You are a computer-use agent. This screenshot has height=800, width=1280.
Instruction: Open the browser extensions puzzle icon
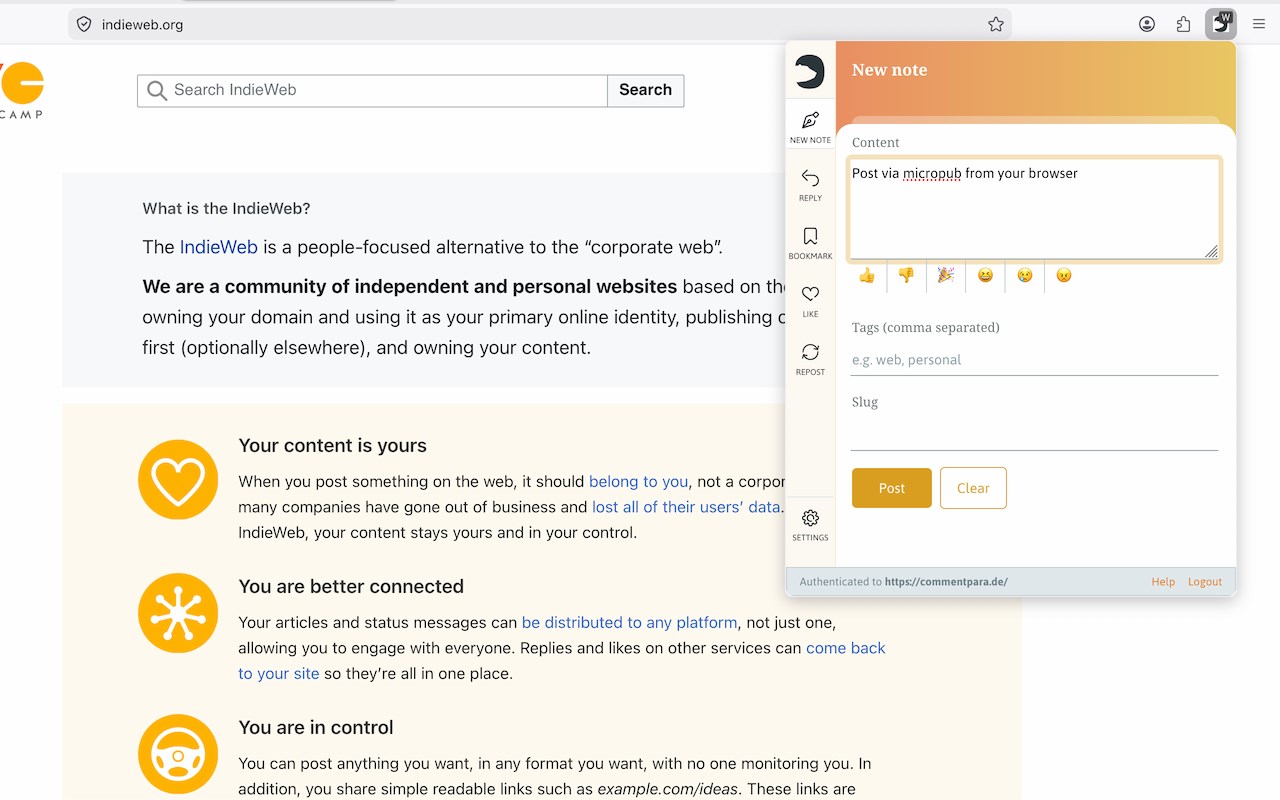pyautogui.click(x=1184, y=24)
